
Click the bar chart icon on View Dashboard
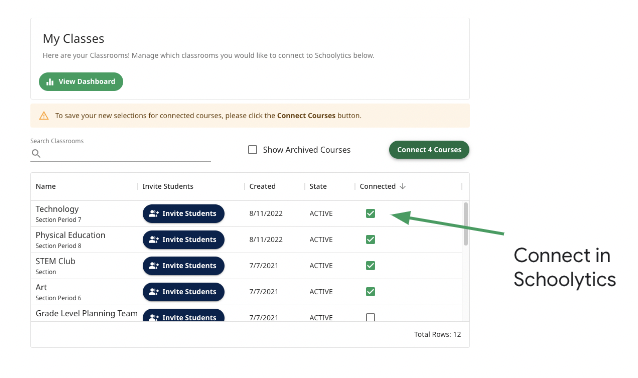point(50,82)
